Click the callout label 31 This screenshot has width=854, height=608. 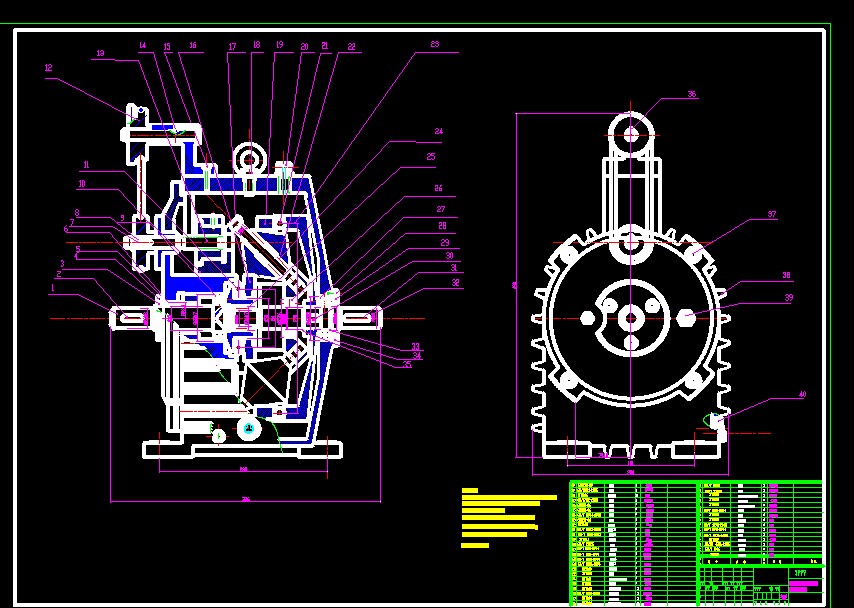[454, 267]
